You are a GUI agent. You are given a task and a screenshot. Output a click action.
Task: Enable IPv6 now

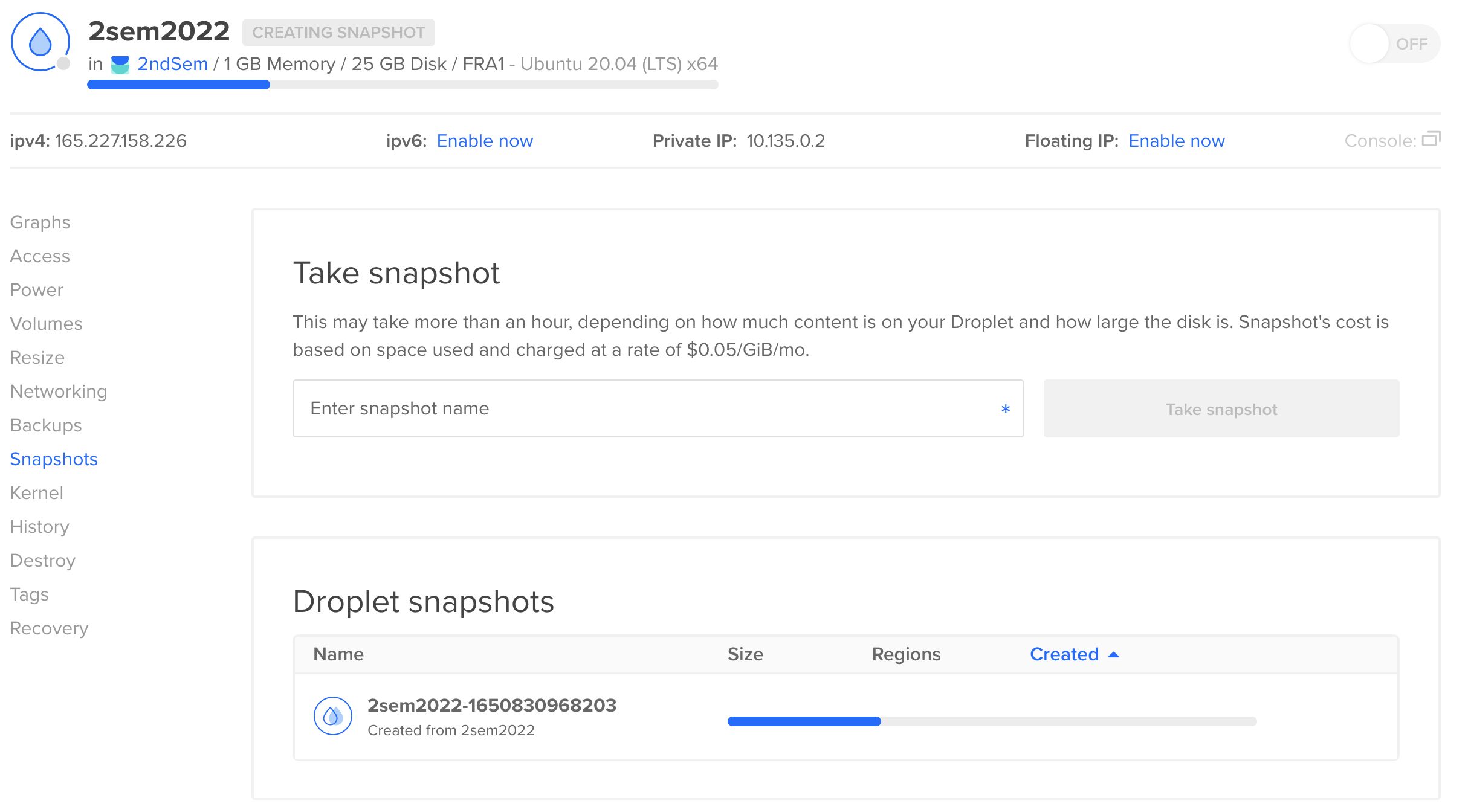click(485, 140)
